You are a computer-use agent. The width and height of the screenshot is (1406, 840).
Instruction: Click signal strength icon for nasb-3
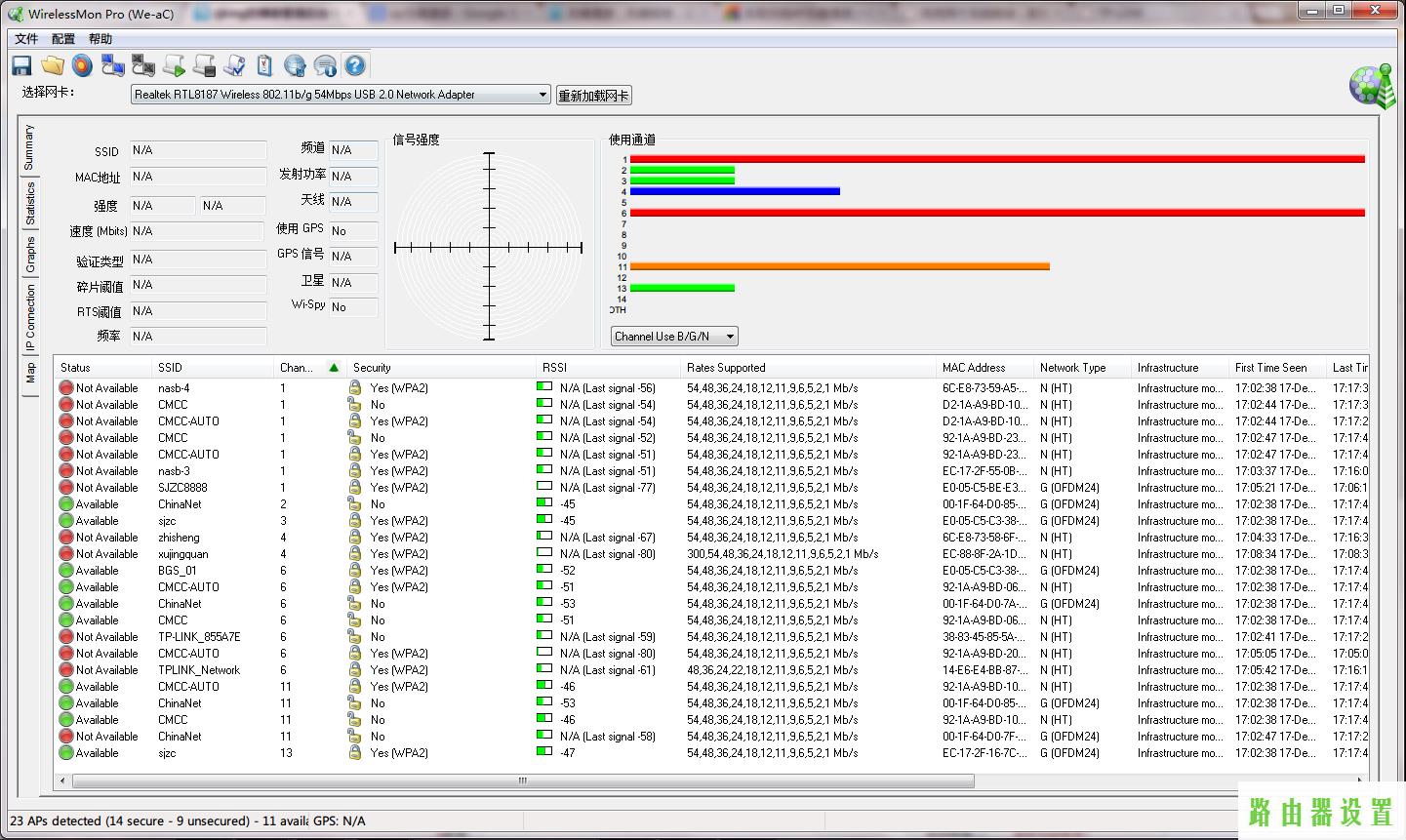(544, 470)
